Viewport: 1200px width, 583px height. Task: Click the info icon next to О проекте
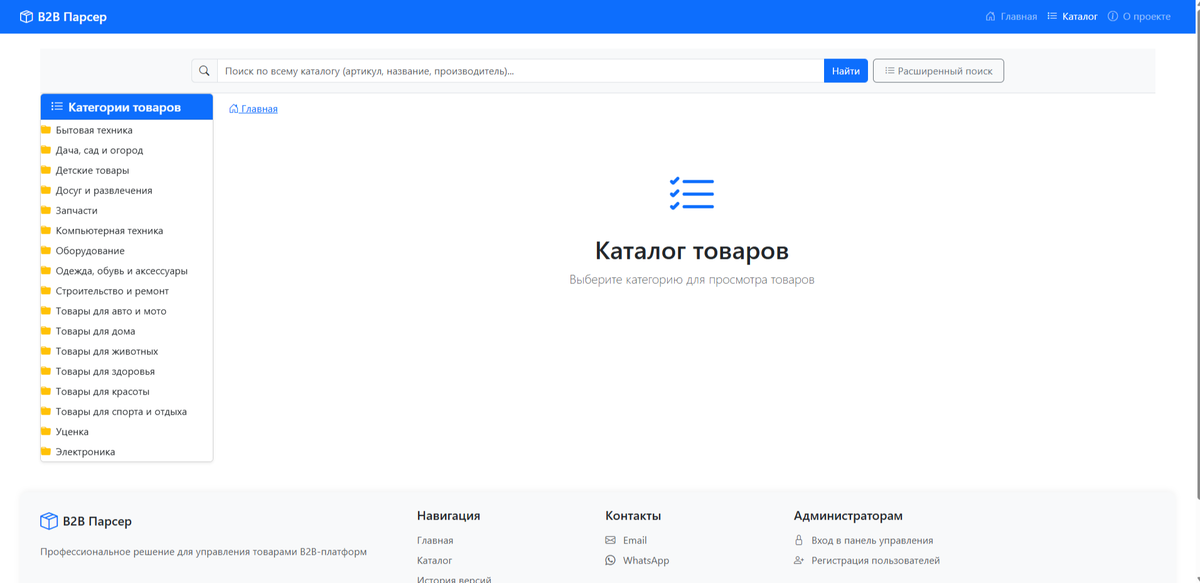click(x=1113, y=16)
